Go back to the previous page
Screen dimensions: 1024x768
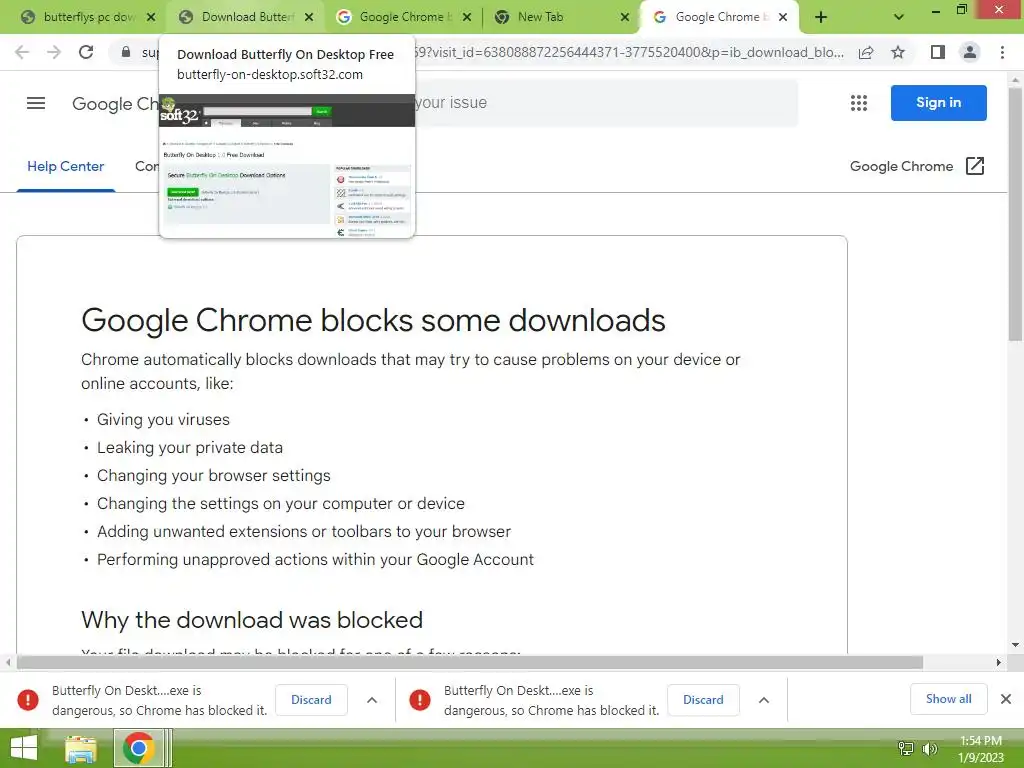click(22, 52)
